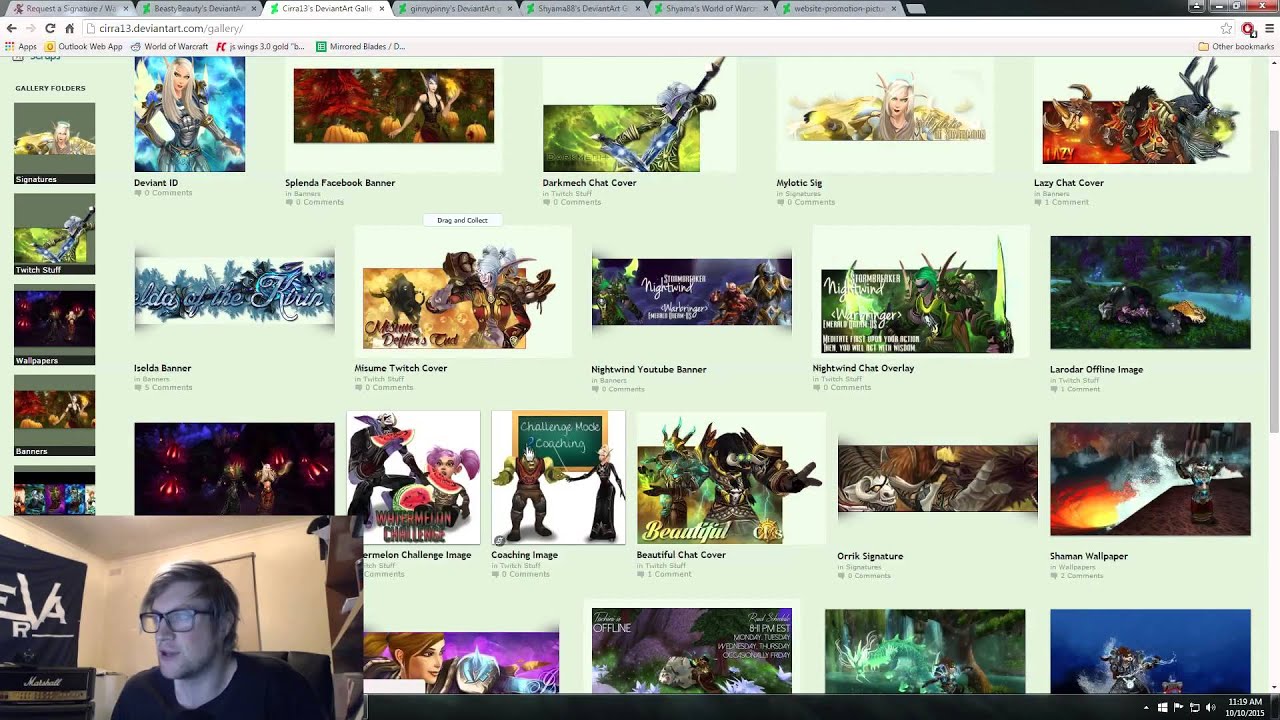Viewport: 1280px width, 720px height.
Task: Open the Watermelon Challenge Image thumbnail
Action: pos(414,478)
